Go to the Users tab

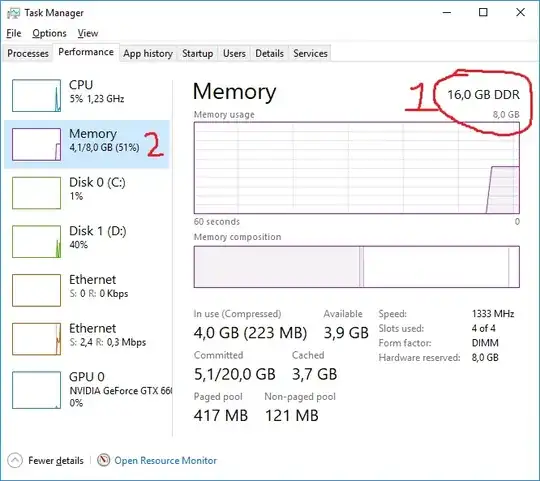tap(234, 53)
